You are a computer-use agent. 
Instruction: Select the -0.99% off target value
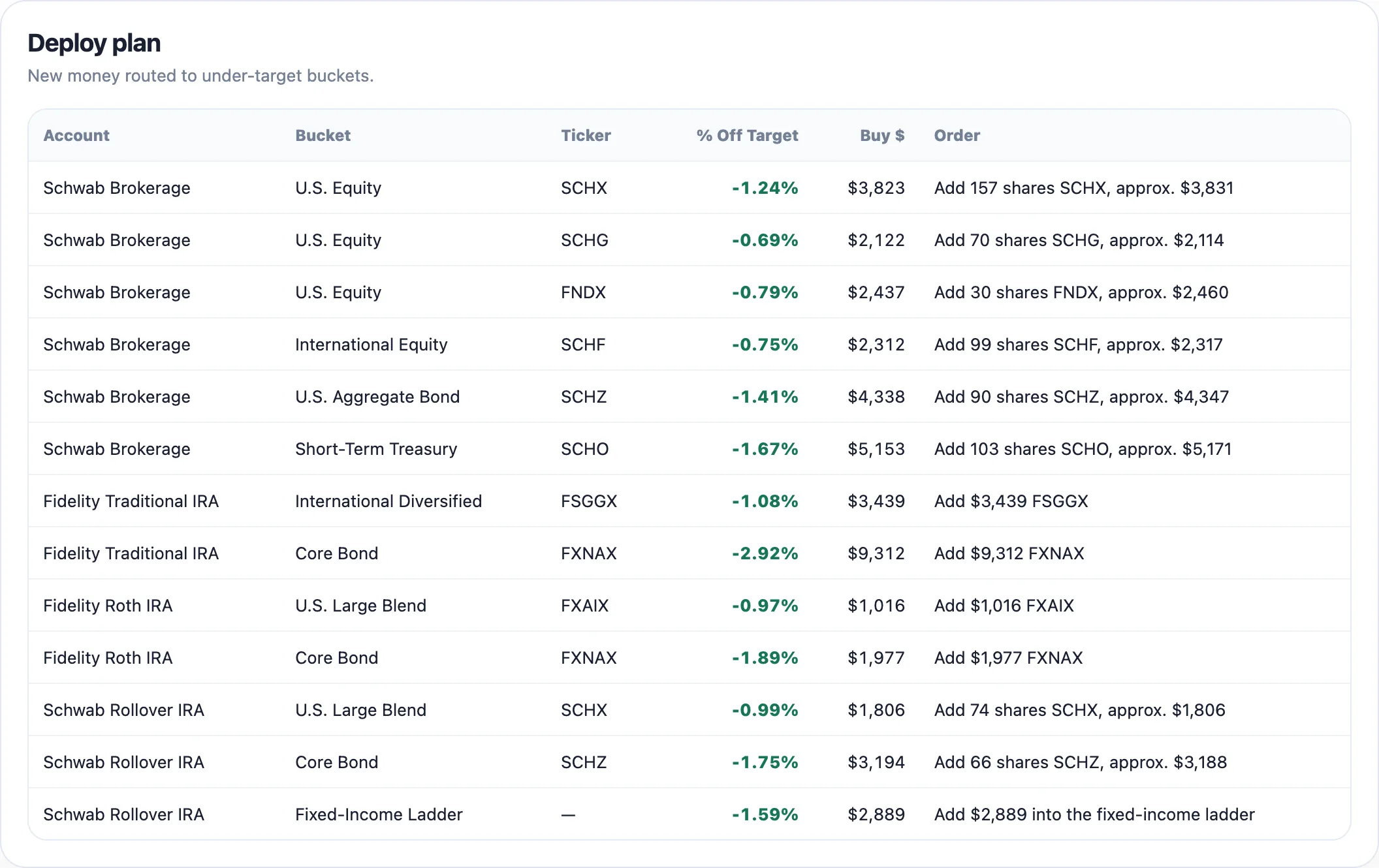(765, 710)
